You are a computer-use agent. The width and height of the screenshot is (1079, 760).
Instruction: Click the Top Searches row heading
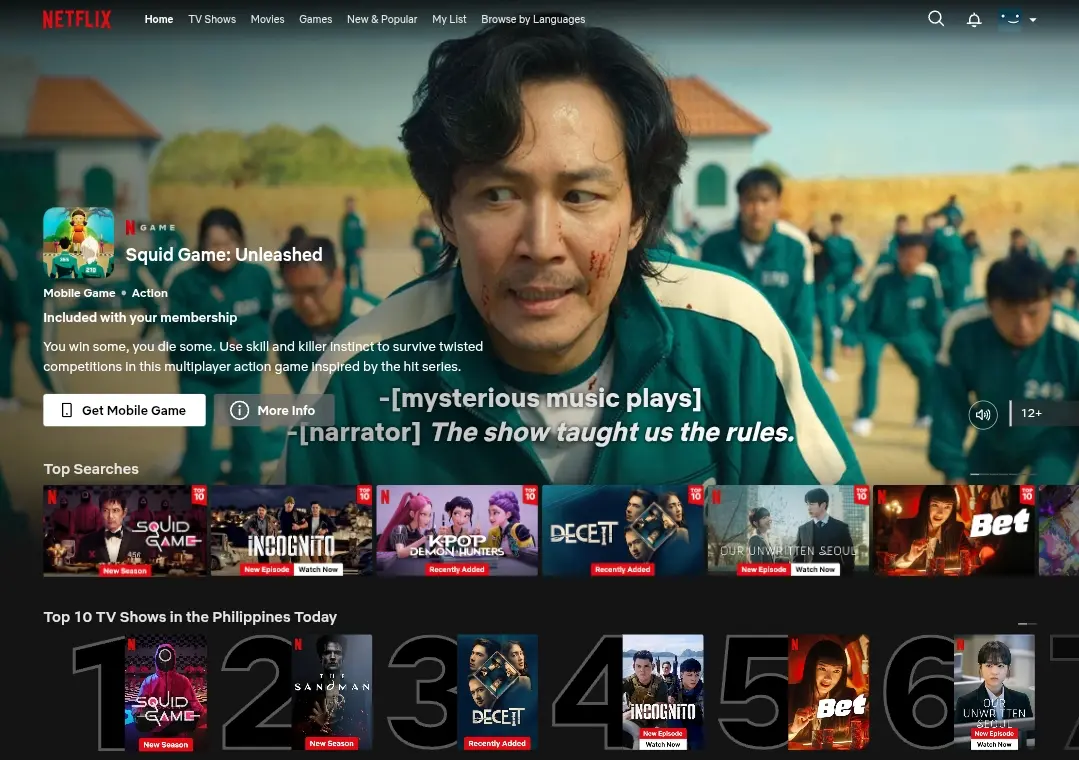tap(91, 469)
